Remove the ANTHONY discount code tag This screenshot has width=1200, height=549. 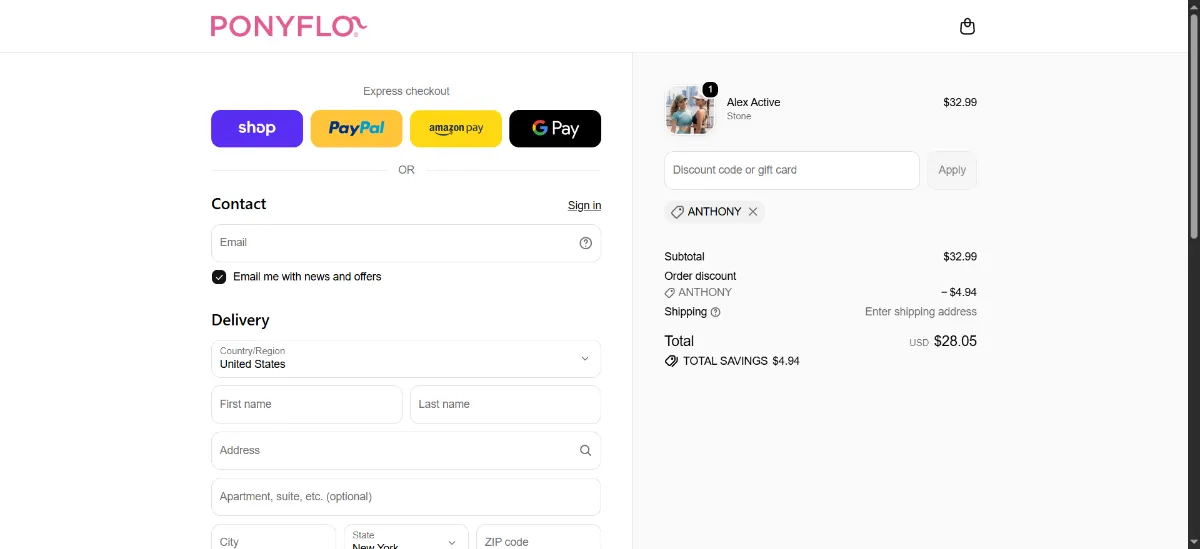(x=753, y=212)
